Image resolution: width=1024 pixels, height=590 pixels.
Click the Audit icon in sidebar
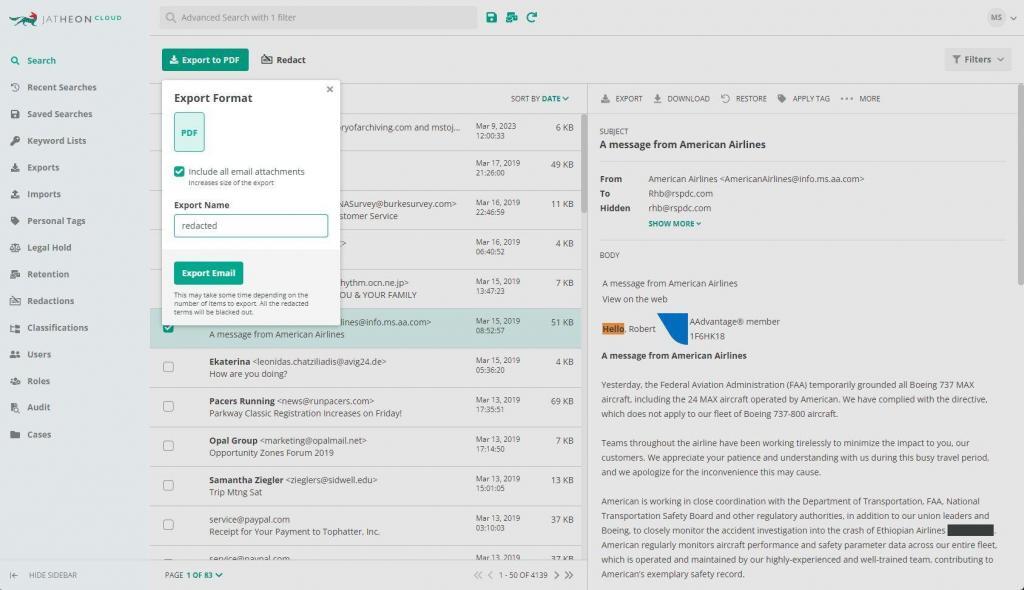pyautogui.click(x=15, y=407)
